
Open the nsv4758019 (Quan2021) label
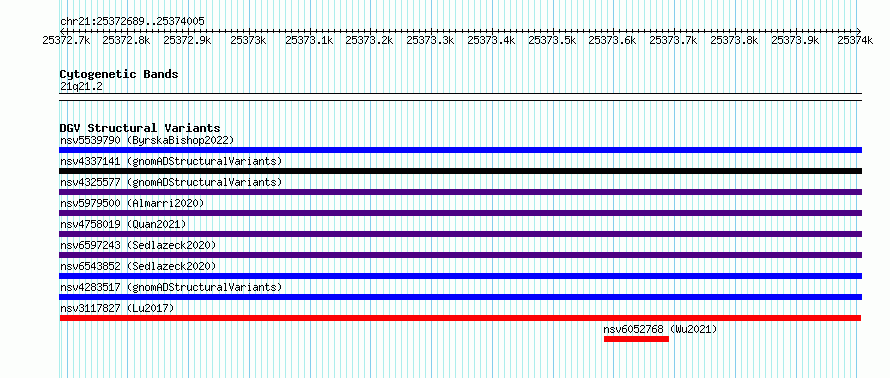123,224
